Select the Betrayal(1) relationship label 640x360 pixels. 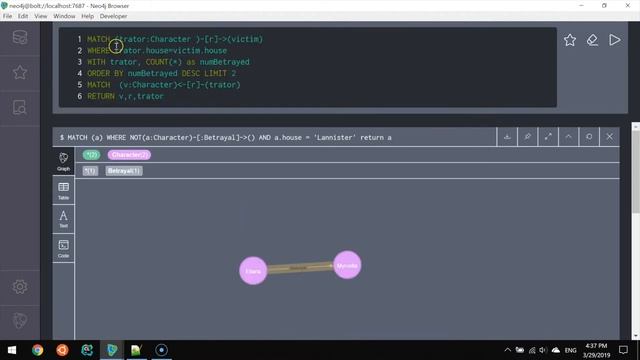coord(124,171)
